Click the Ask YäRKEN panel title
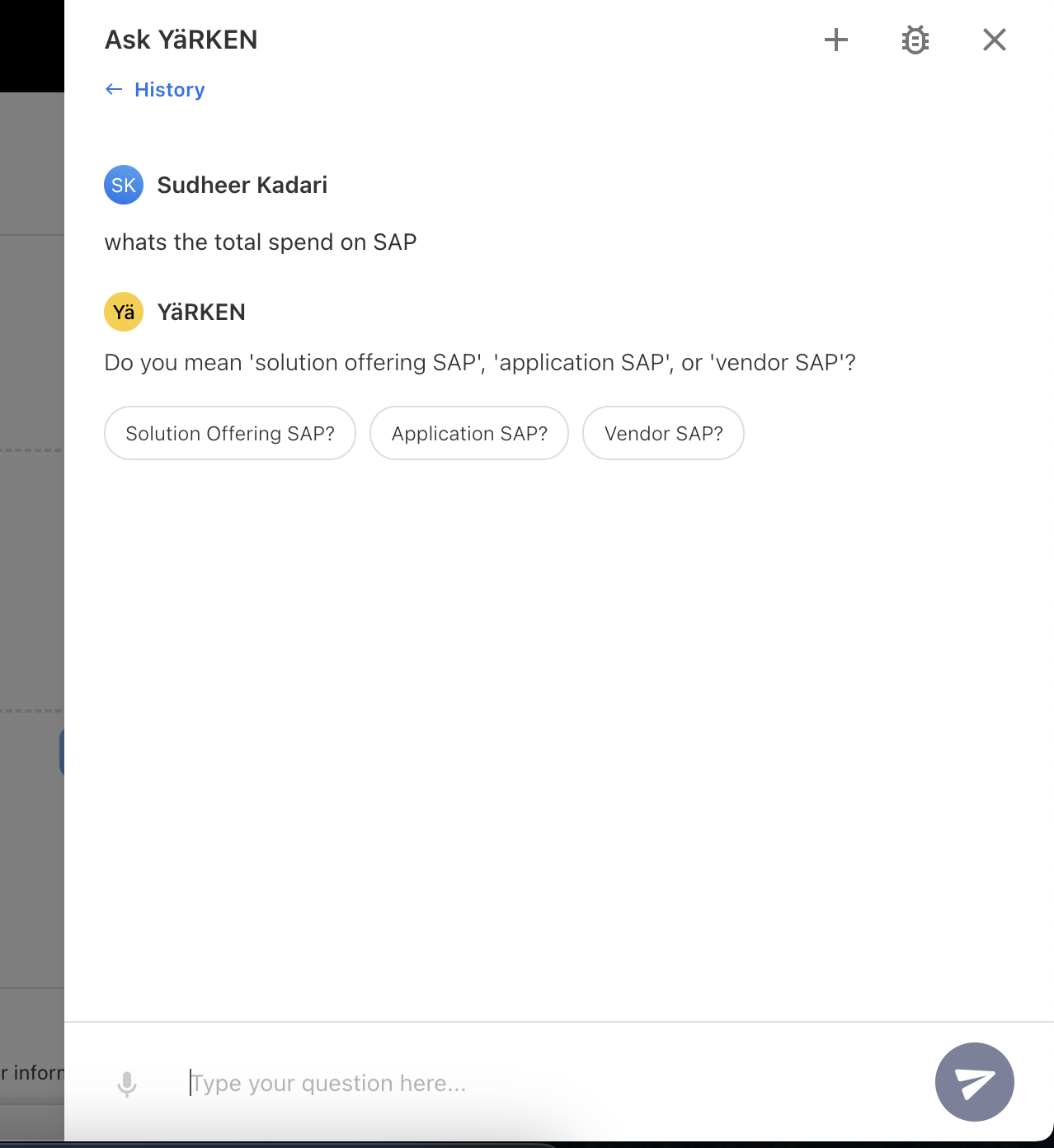Image resolution: width=1054 pixels, height=1148 pixels. click(180, 39)
